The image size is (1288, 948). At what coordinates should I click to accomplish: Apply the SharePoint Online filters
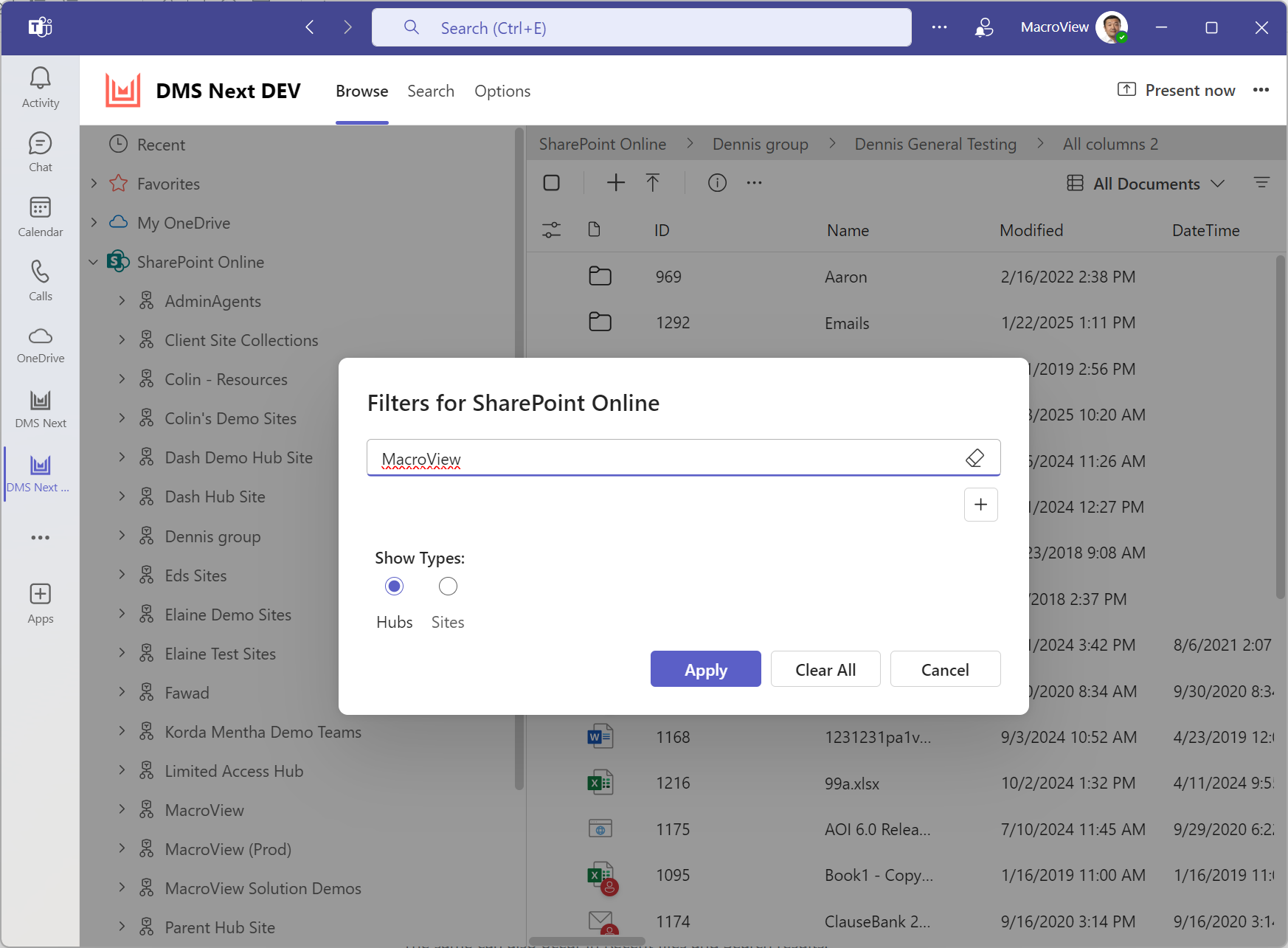[x=705, y=669]
